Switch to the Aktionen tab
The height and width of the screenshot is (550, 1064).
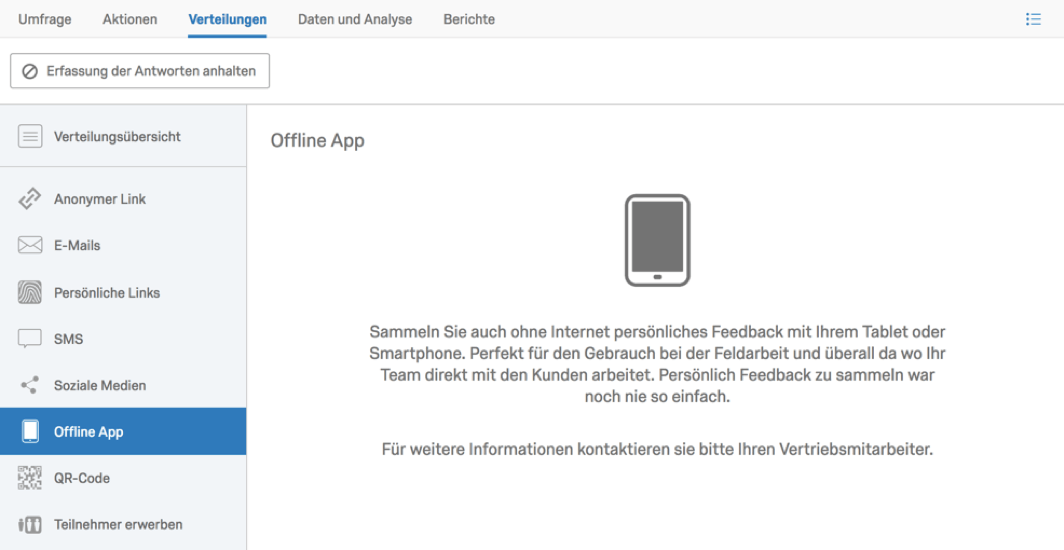(x=130, y=20)
